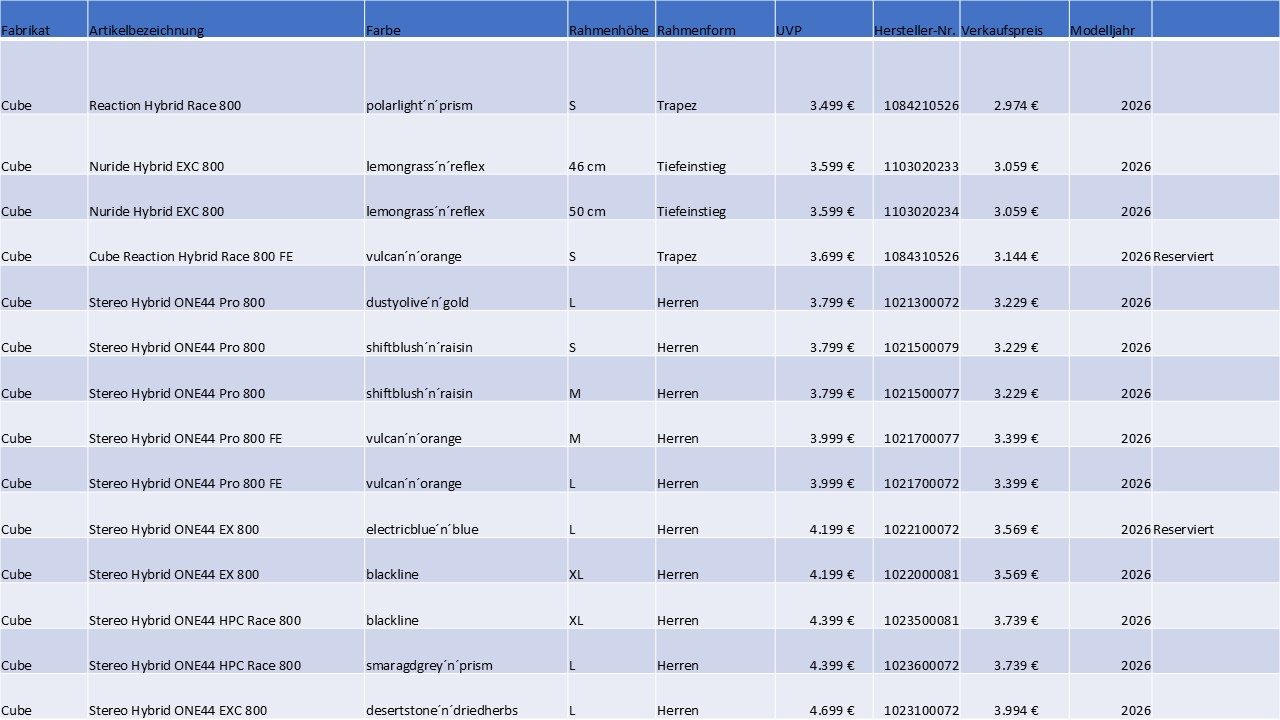Select the Artikelbezeichnung column header

click(x=146, y=30)
